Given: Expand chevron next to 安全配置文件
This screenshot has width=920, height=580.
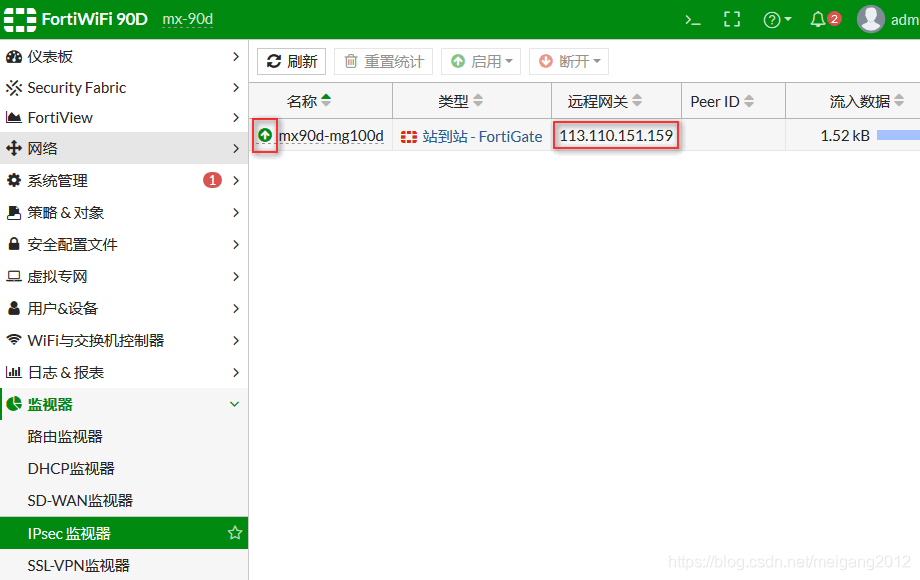Looking at the screenshot, I should coord(235,244).
